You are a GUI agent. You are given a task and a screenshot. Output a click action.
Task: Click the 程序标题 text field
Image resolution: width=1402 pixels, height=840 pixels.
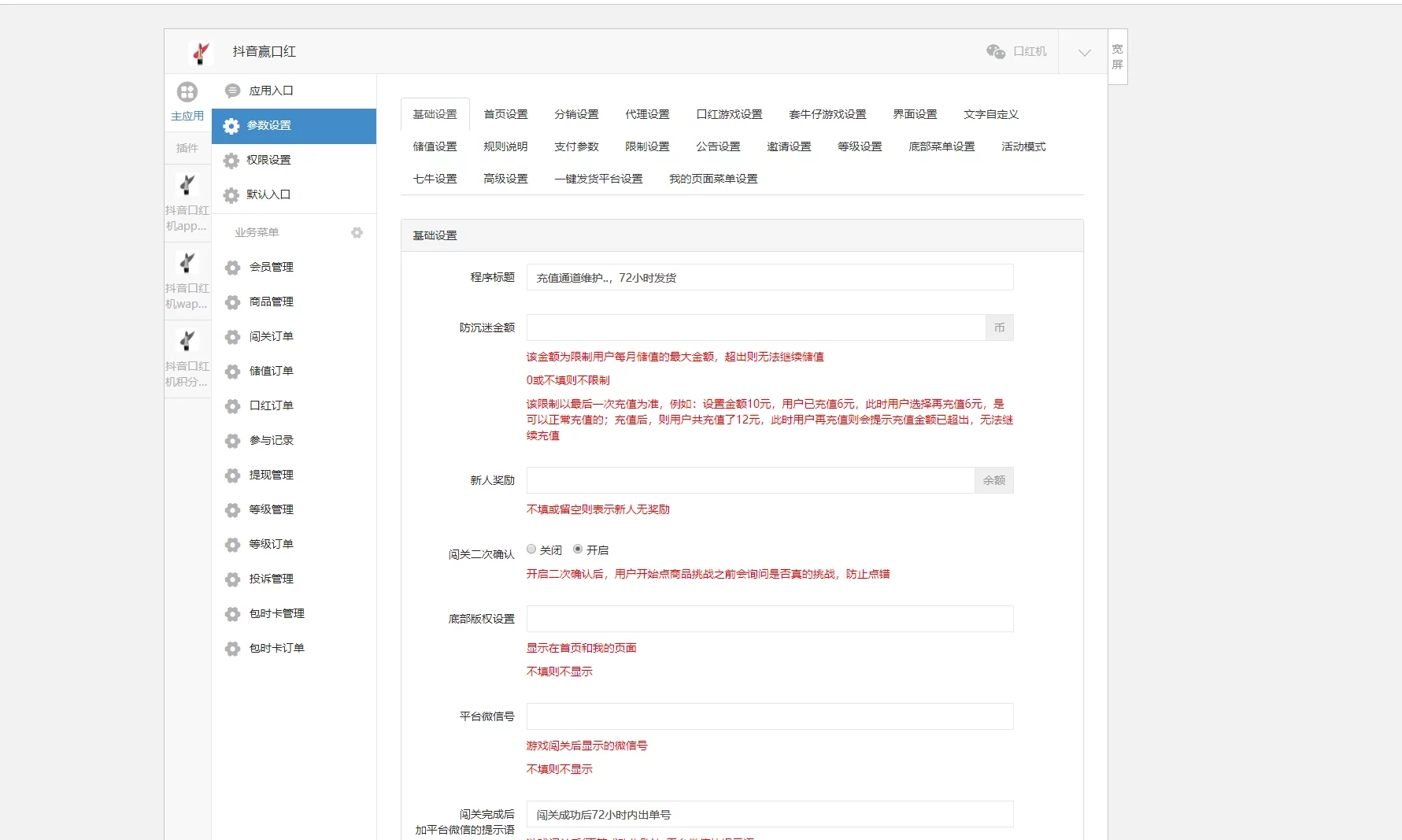tap(769, 278)
